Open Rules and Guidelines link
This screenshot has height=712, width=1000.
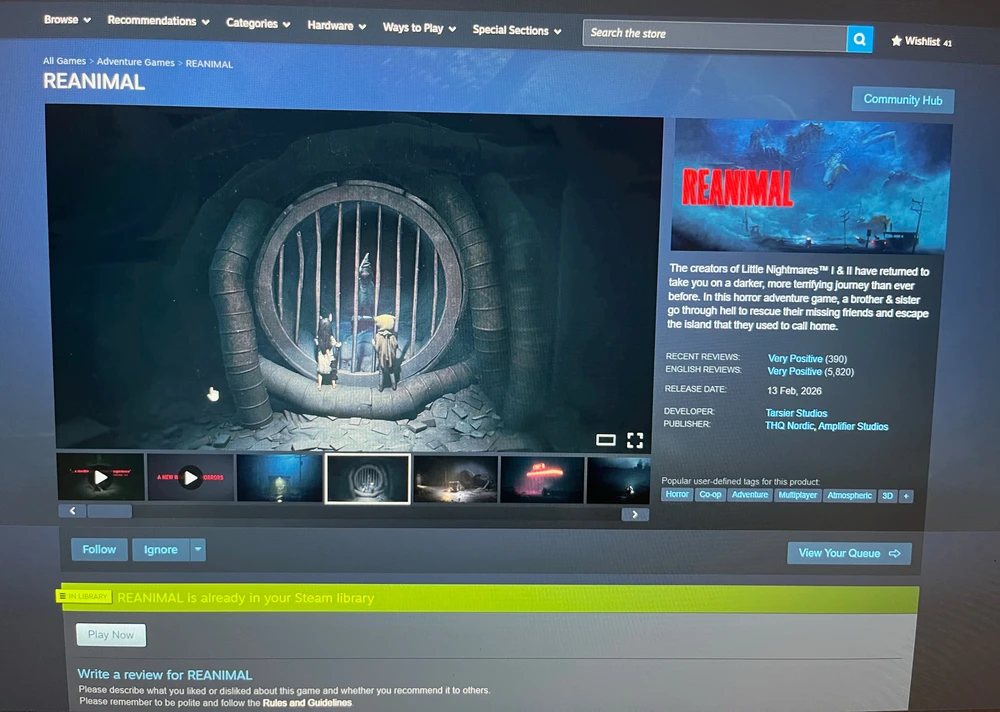coord(307,702)
